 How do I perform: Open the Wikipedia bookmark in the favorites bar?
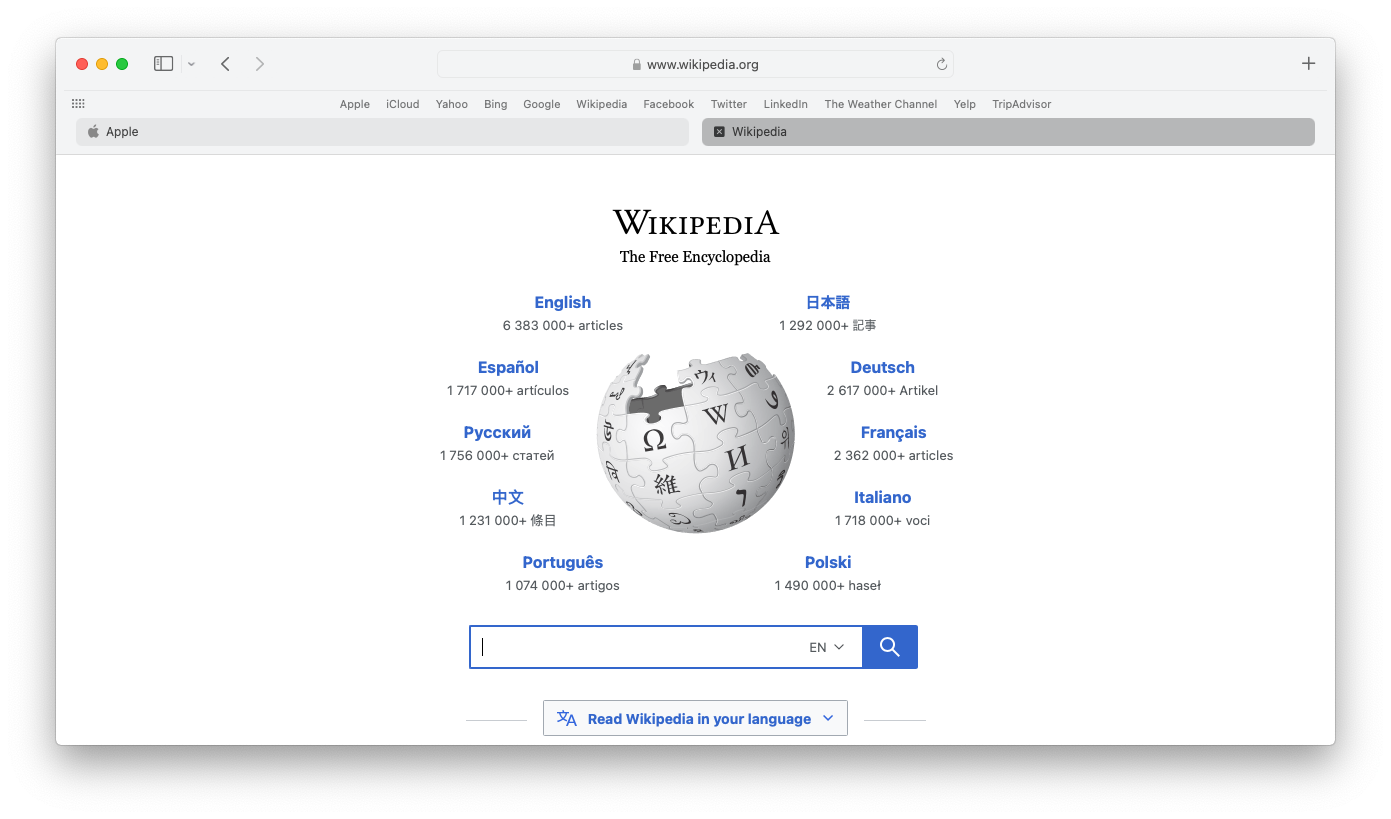[602, 104]
